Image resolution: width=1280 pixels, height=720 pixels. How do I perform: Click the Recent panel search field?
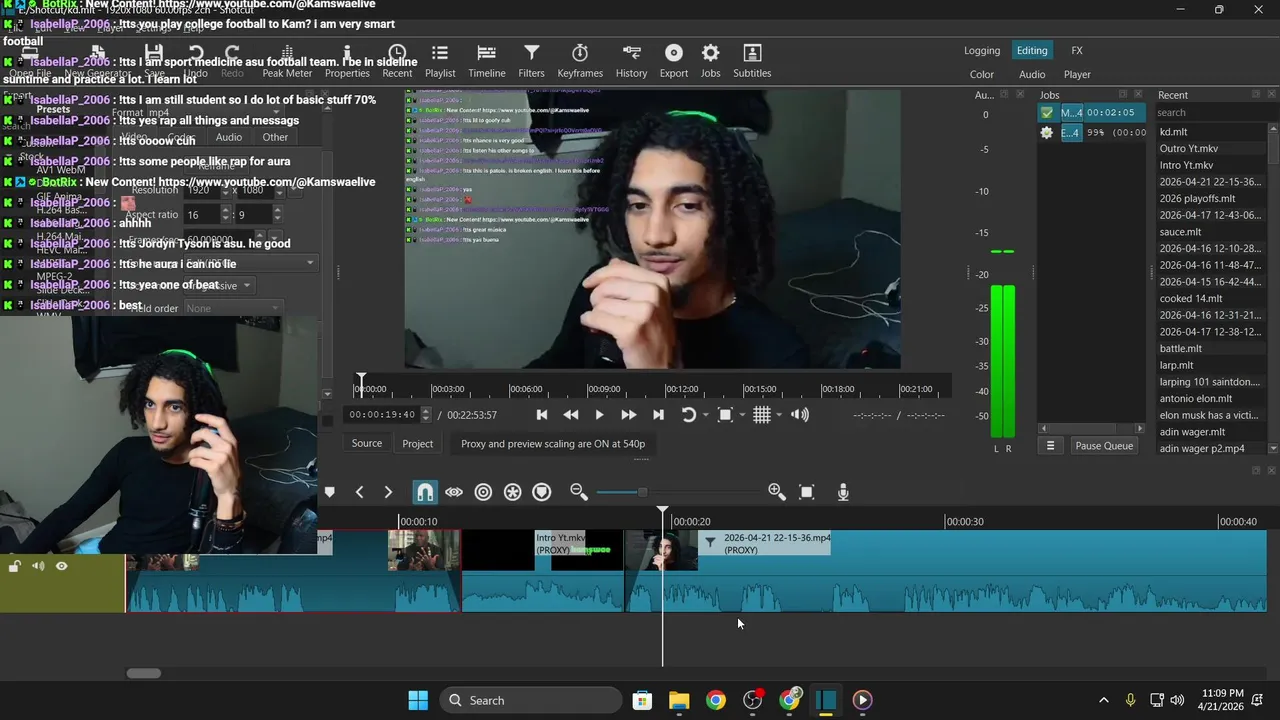(x=1210, y=113)
